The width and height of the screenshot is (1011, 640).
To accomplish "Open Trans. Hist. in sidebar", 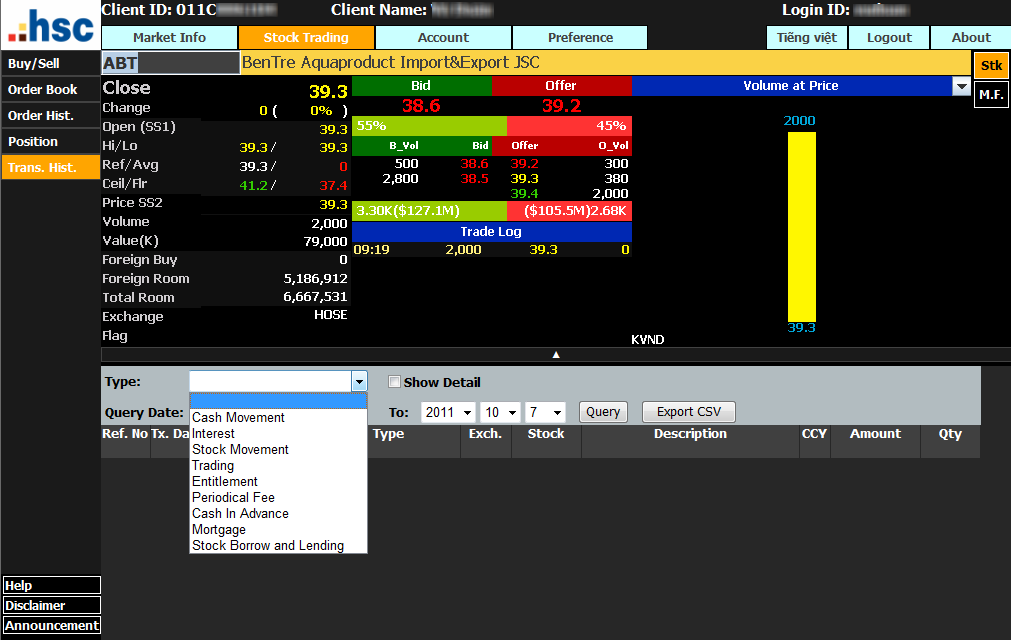I will [x=50, y=167].
